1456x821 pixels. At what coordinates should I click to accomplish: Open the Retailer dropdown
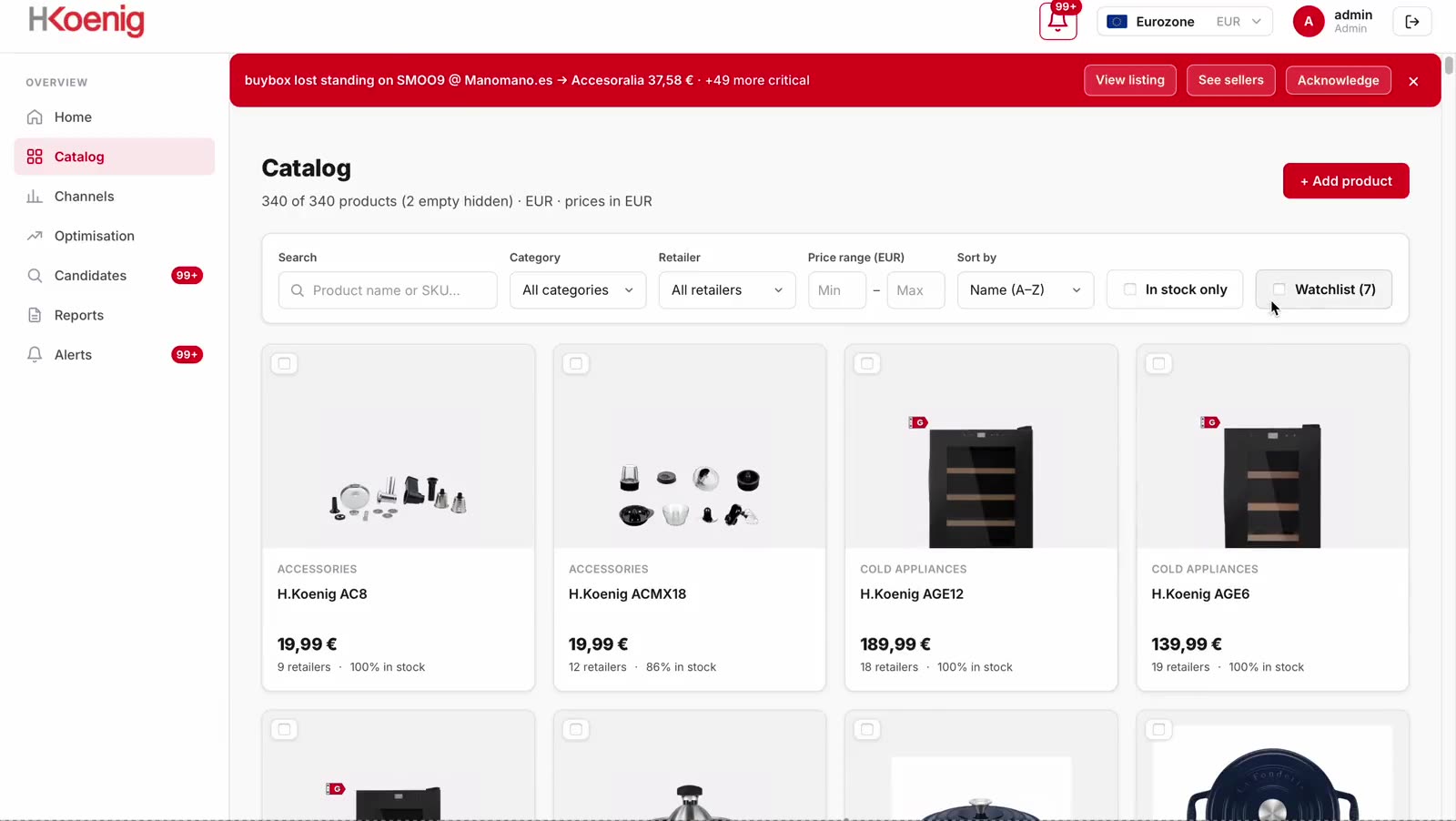(727, 290)
